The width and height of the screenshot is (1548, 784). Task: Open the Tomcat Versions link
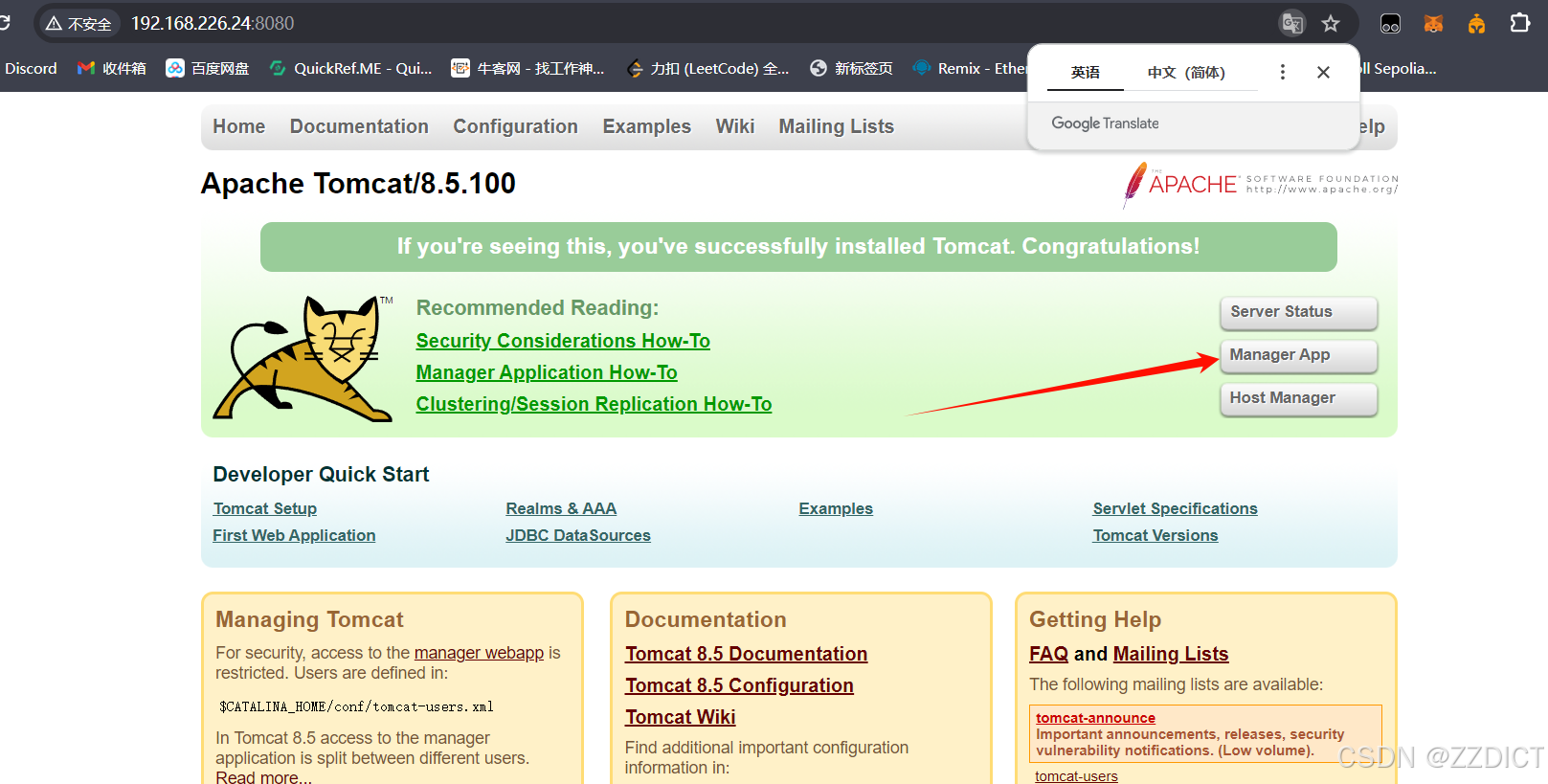point(1155,535)
